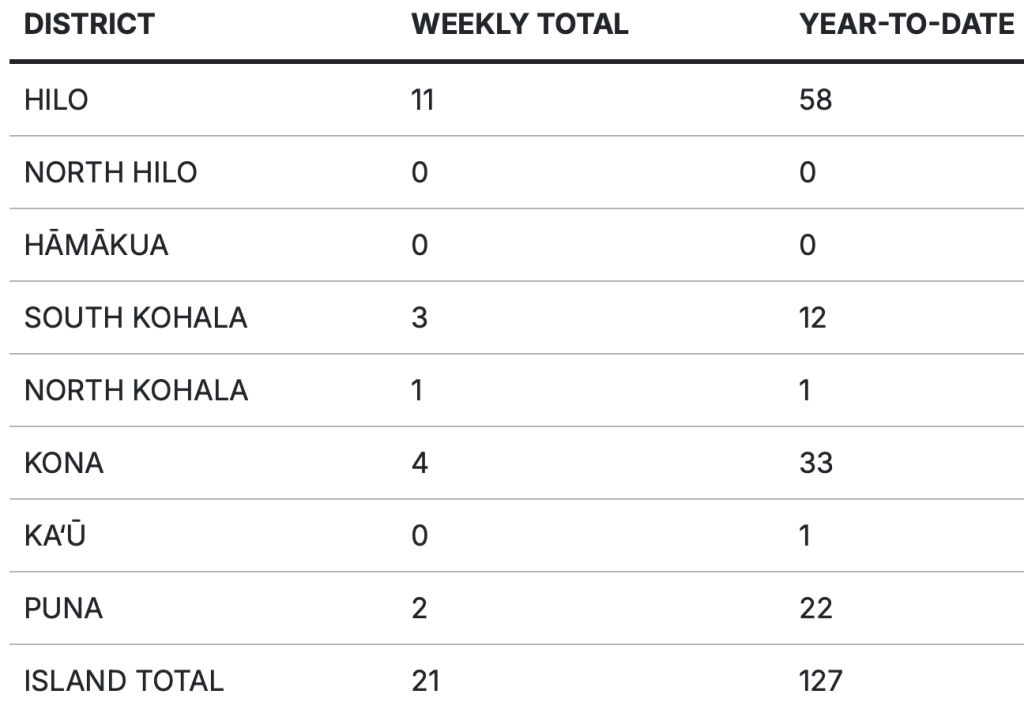
Task: Select the NORTH KOHALA district cell
Action: 135,391
